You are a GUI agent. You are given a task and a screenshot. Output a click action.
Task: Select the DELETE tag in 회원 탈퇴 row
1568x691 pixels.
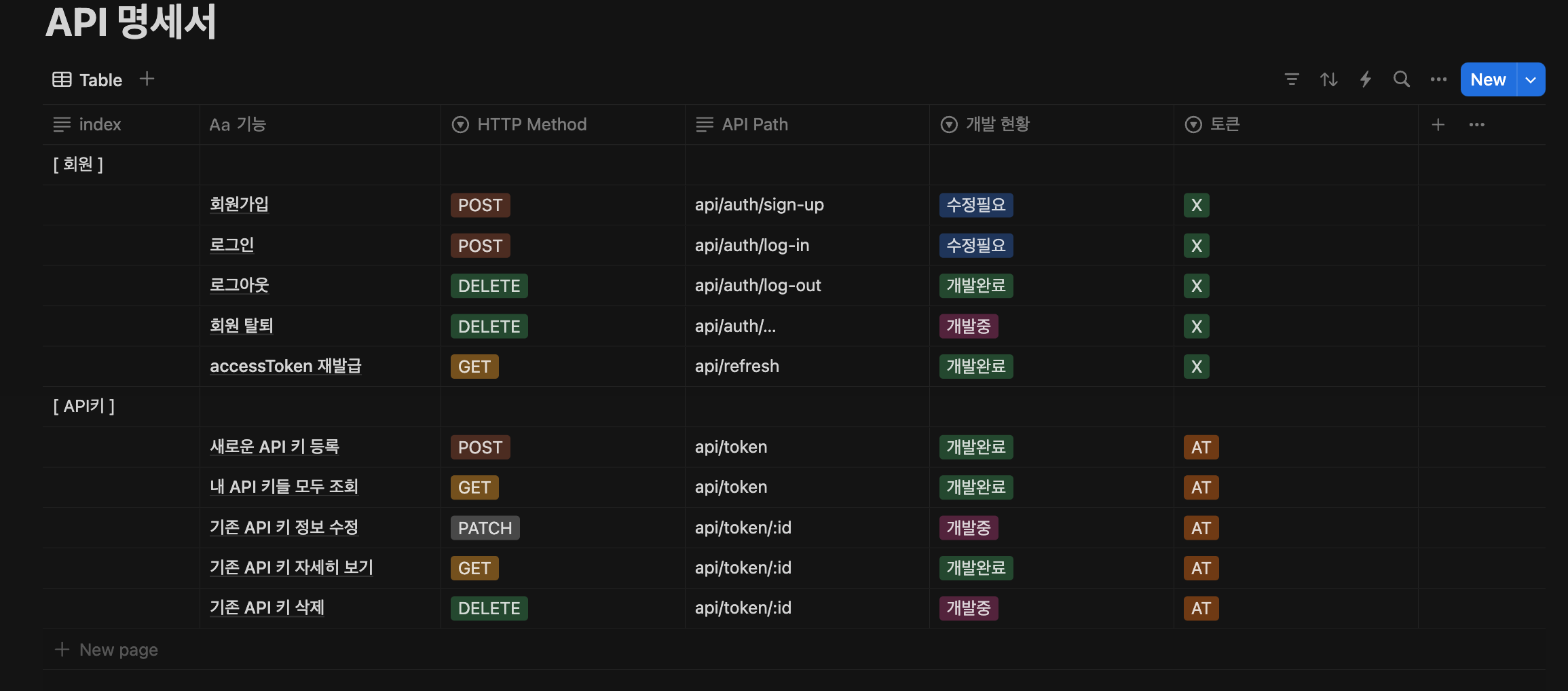489,326
